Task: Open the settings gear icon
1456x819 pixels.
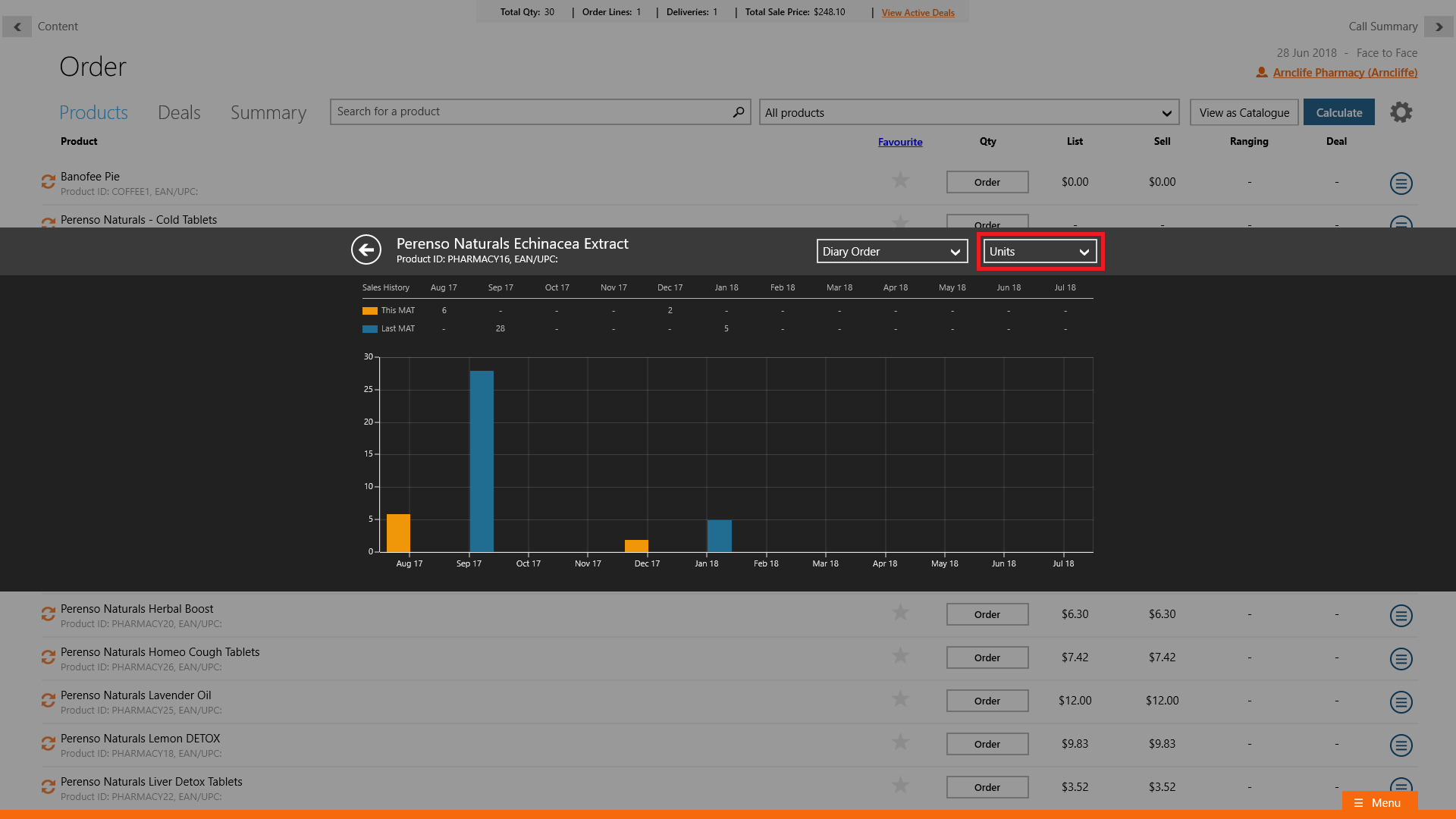Action: (x=1401, y=112)
